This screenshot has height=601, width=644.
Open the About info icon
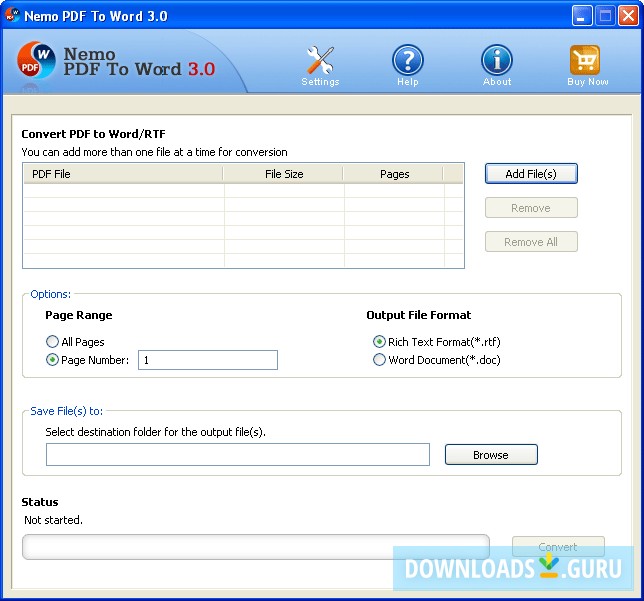(497, 60)
